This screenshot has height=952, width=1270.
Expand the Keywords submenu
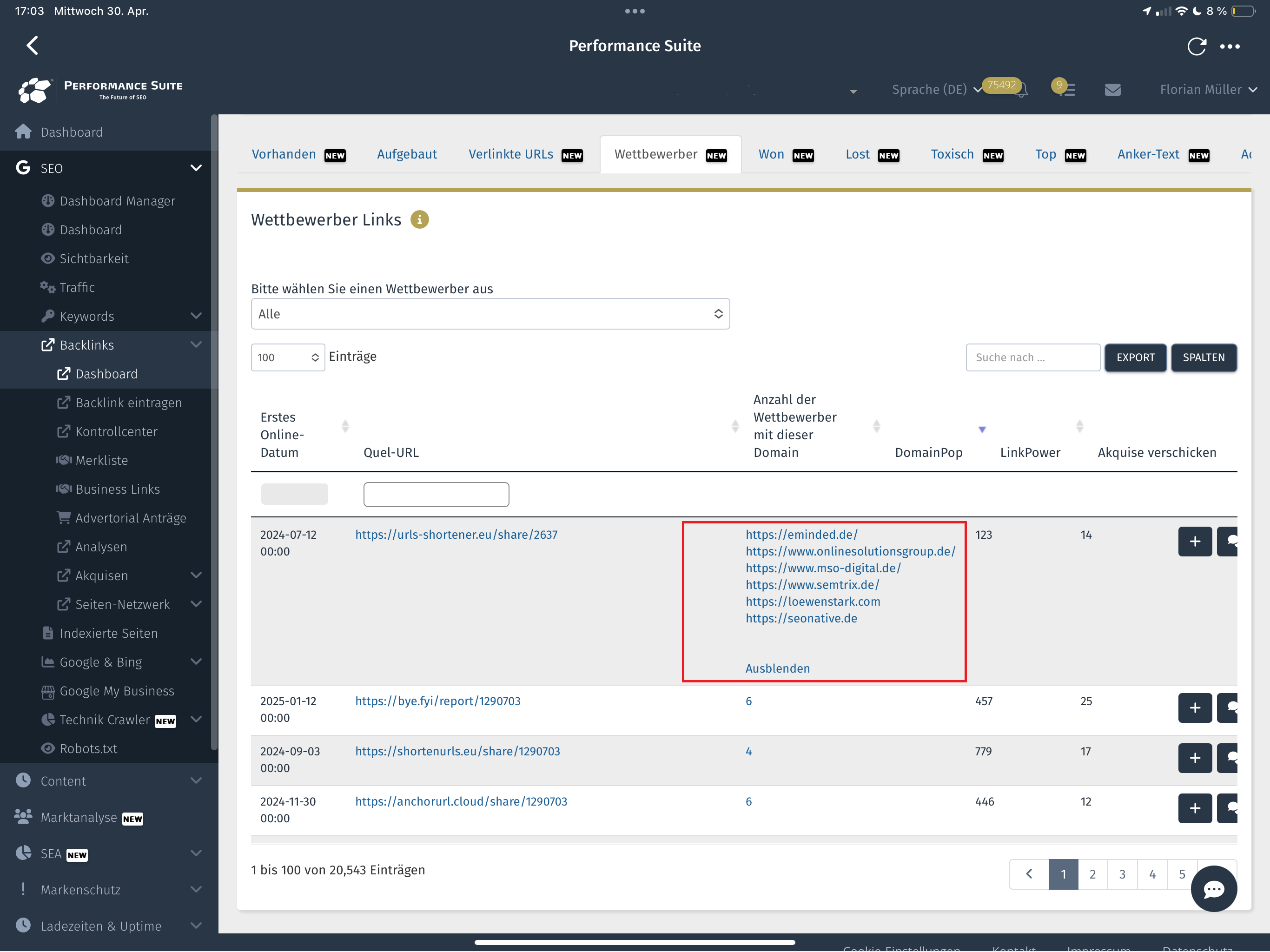click(196, 316)
